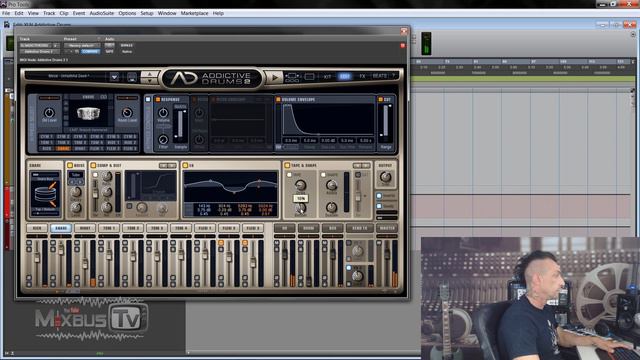Save the current Addictive Drums preset
The image size is (640, 360).
point(132,77)
